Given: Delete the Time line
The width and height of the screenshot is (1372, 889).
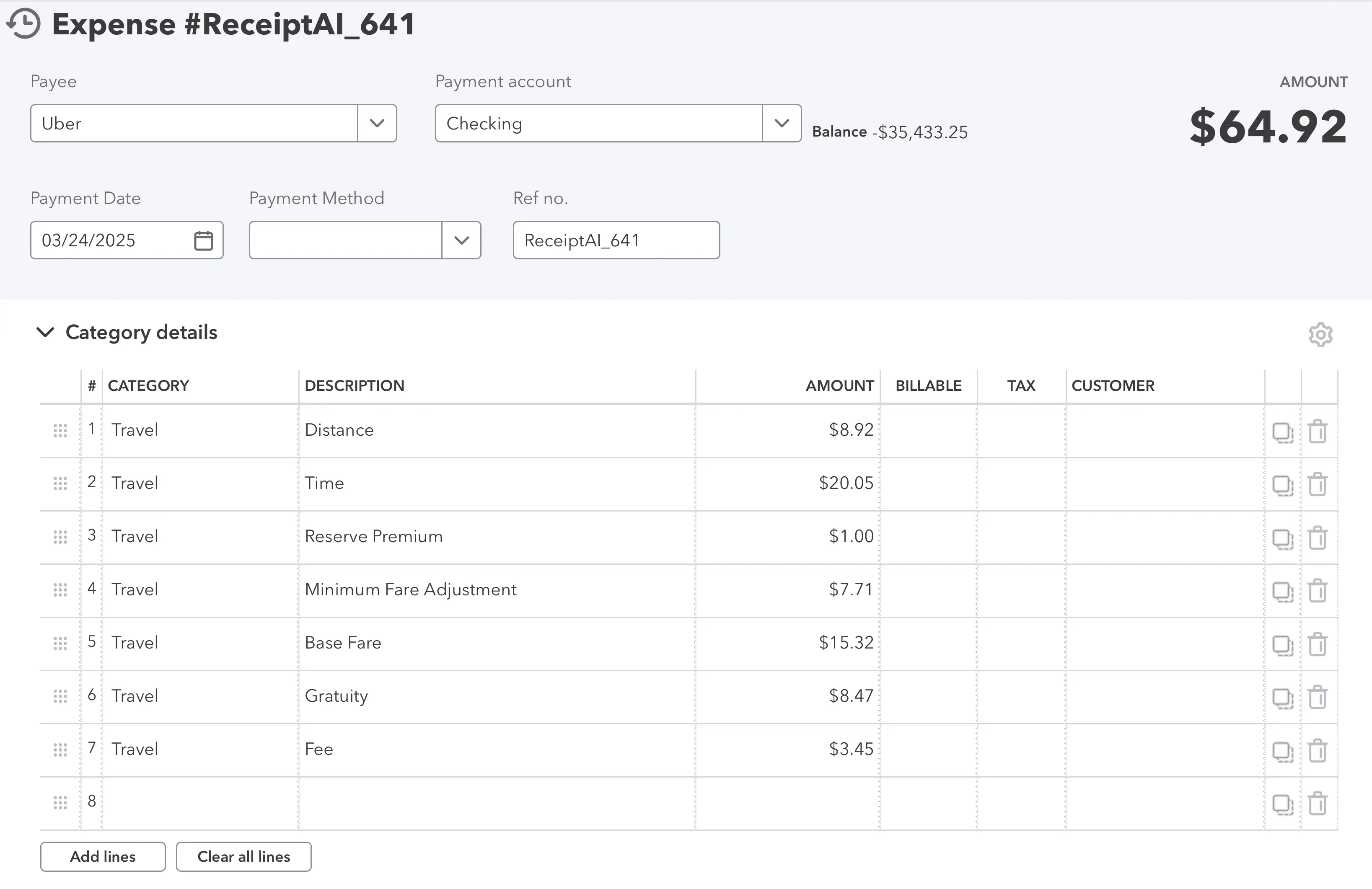Looking at the screenshot, I should (1318, 485).
